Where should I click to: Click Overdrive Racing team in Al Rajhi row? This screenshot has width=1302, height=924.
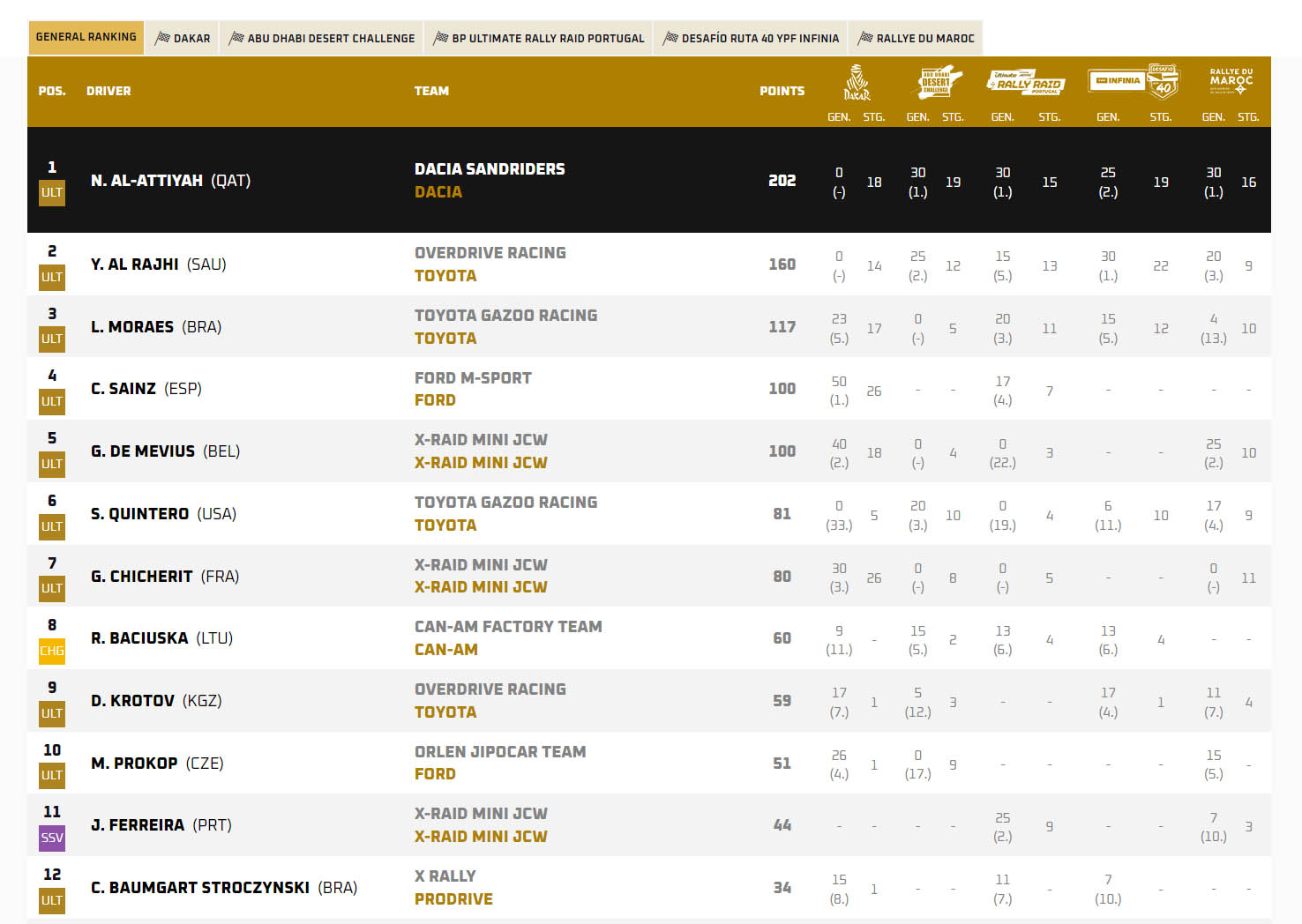490,253
